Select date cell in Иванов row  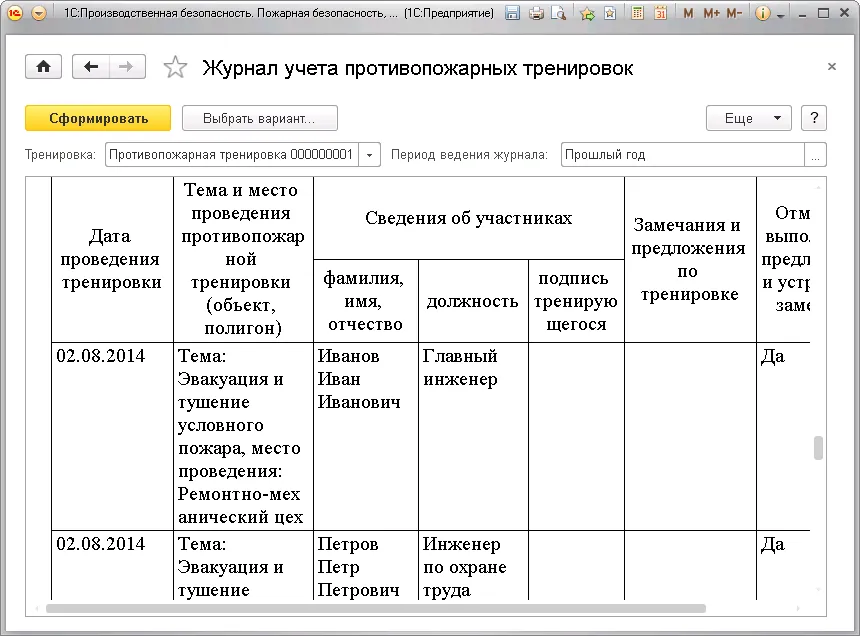(112, 436)
